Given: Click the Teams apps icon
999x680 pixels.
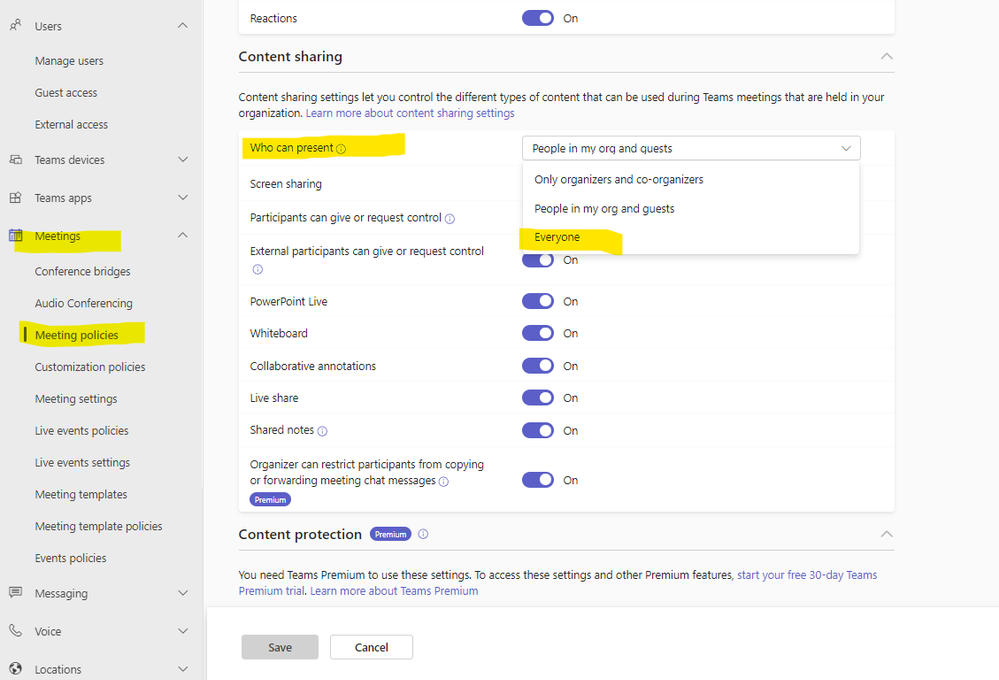Looking at the screenshot, I should click(x=15, y=198).
